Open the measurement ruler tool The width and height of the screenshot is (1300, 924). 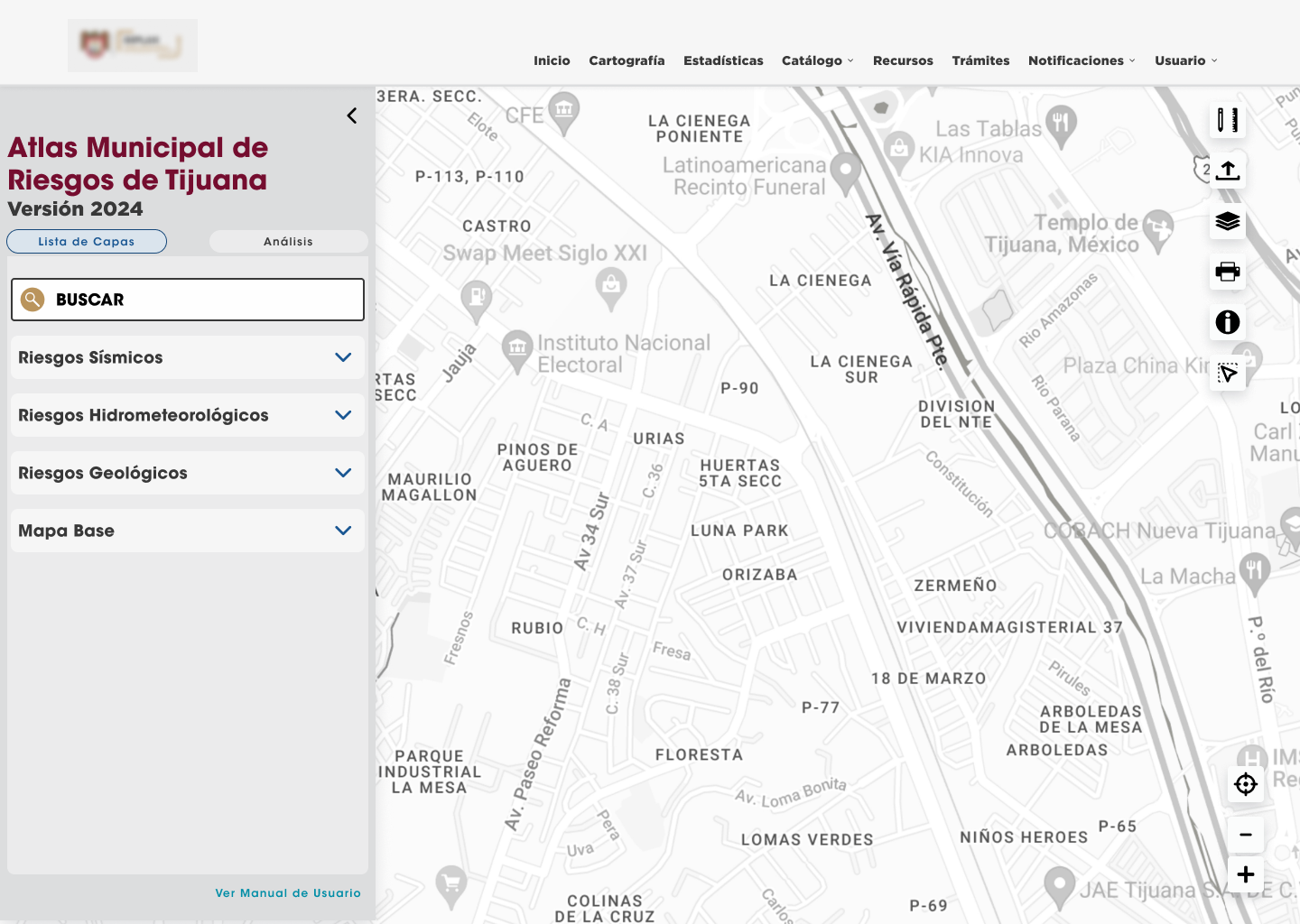click(x=1228, y=120)
